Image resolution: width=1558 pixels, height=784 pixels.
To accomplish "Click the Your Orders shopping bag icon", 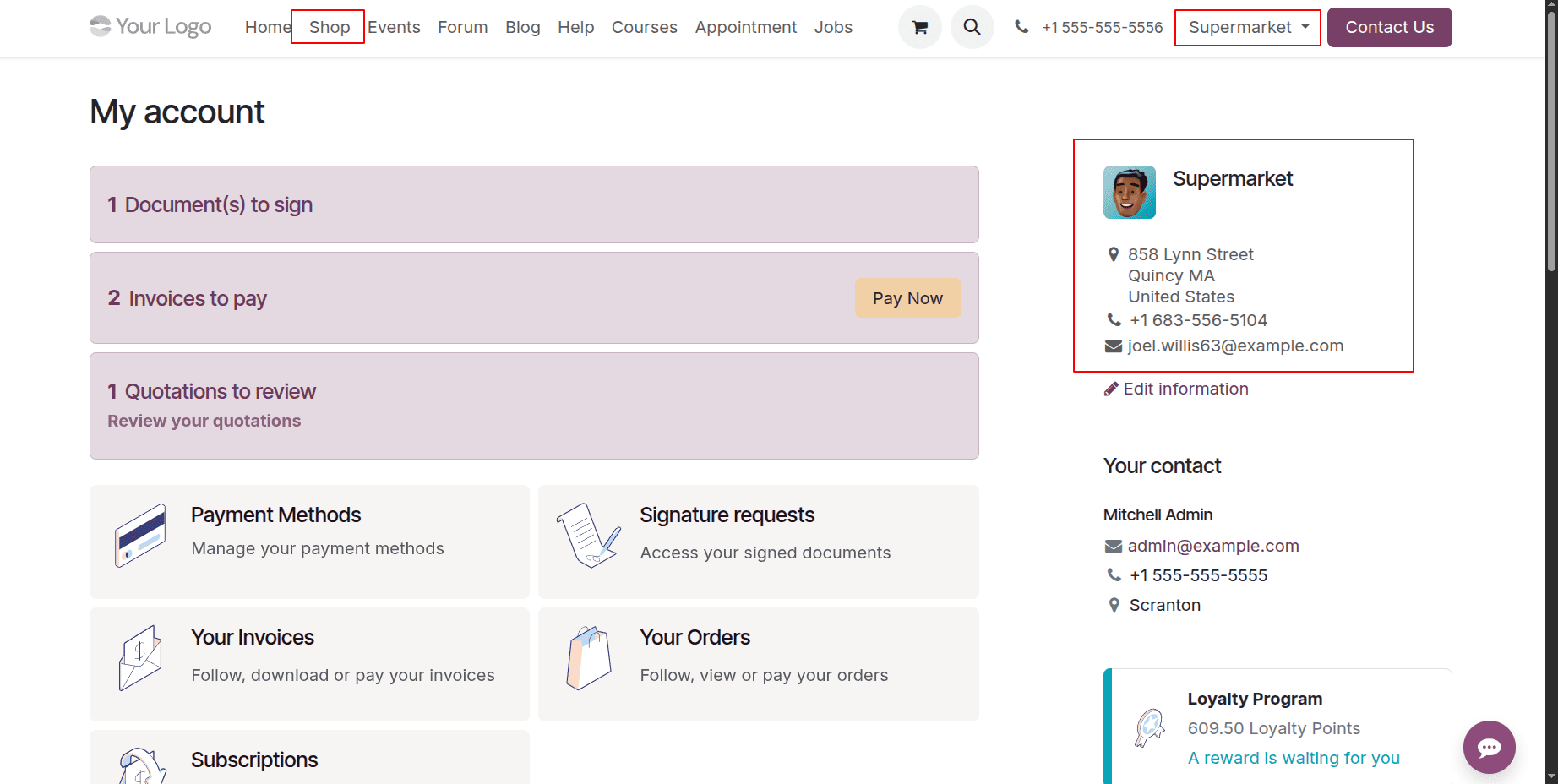I will 589,658.
